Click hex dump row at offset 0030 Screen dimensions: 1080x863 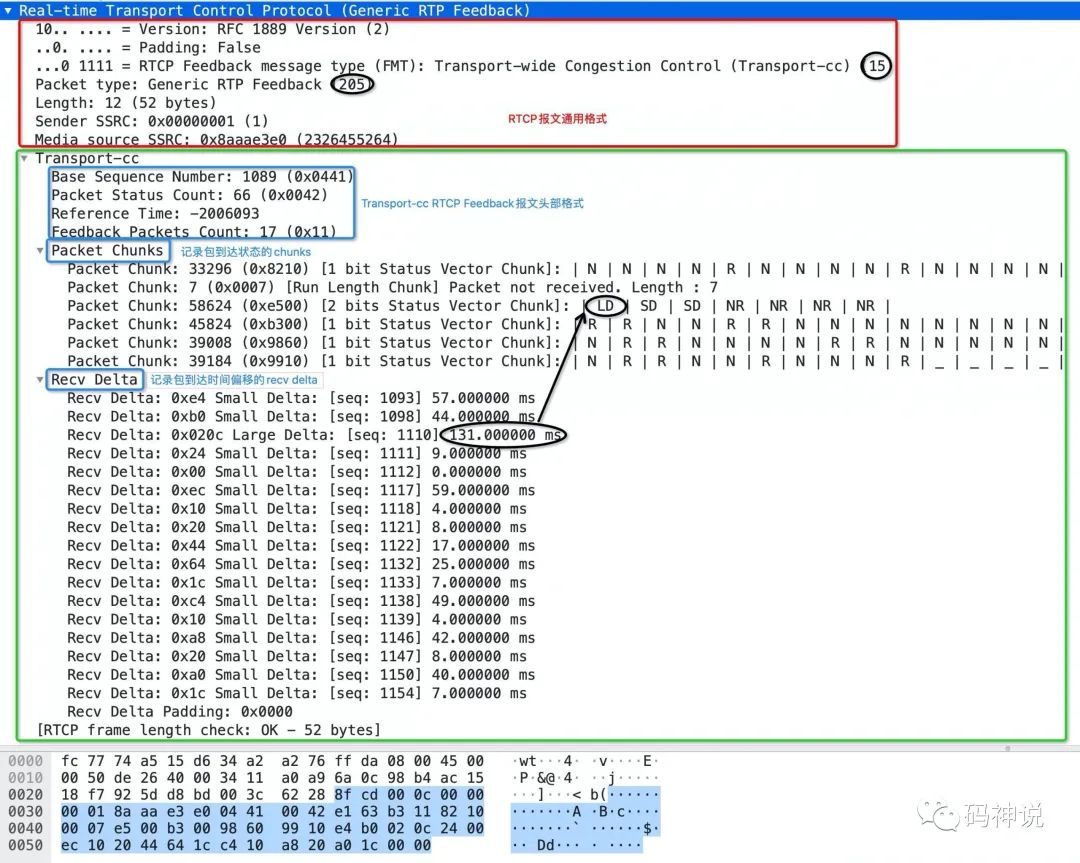(x=272, y=809)
